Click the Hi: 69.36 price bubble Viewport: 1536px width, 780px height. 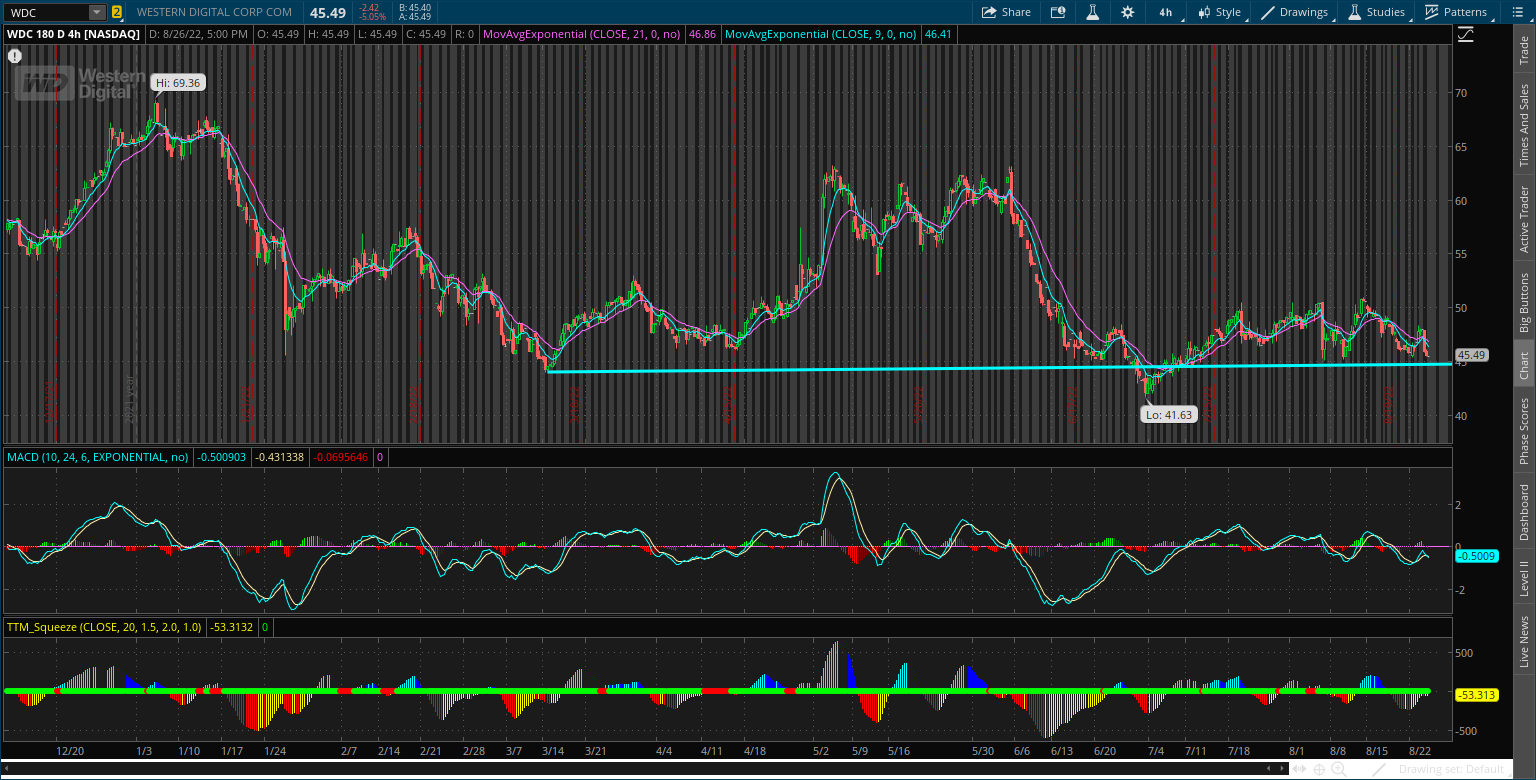pyautogui.click(x=179, y=83)
